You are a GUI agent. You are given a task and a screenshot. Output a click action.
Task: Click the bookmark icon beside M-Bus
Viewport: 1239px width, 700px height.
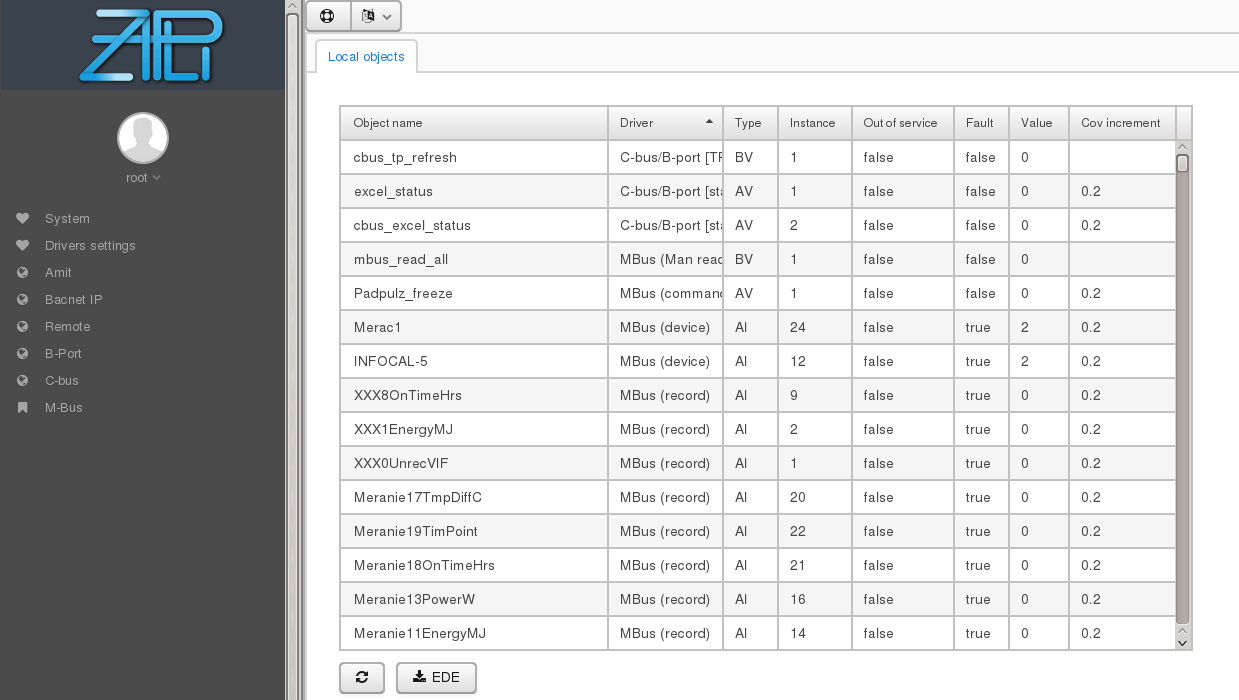pos(23,408)
